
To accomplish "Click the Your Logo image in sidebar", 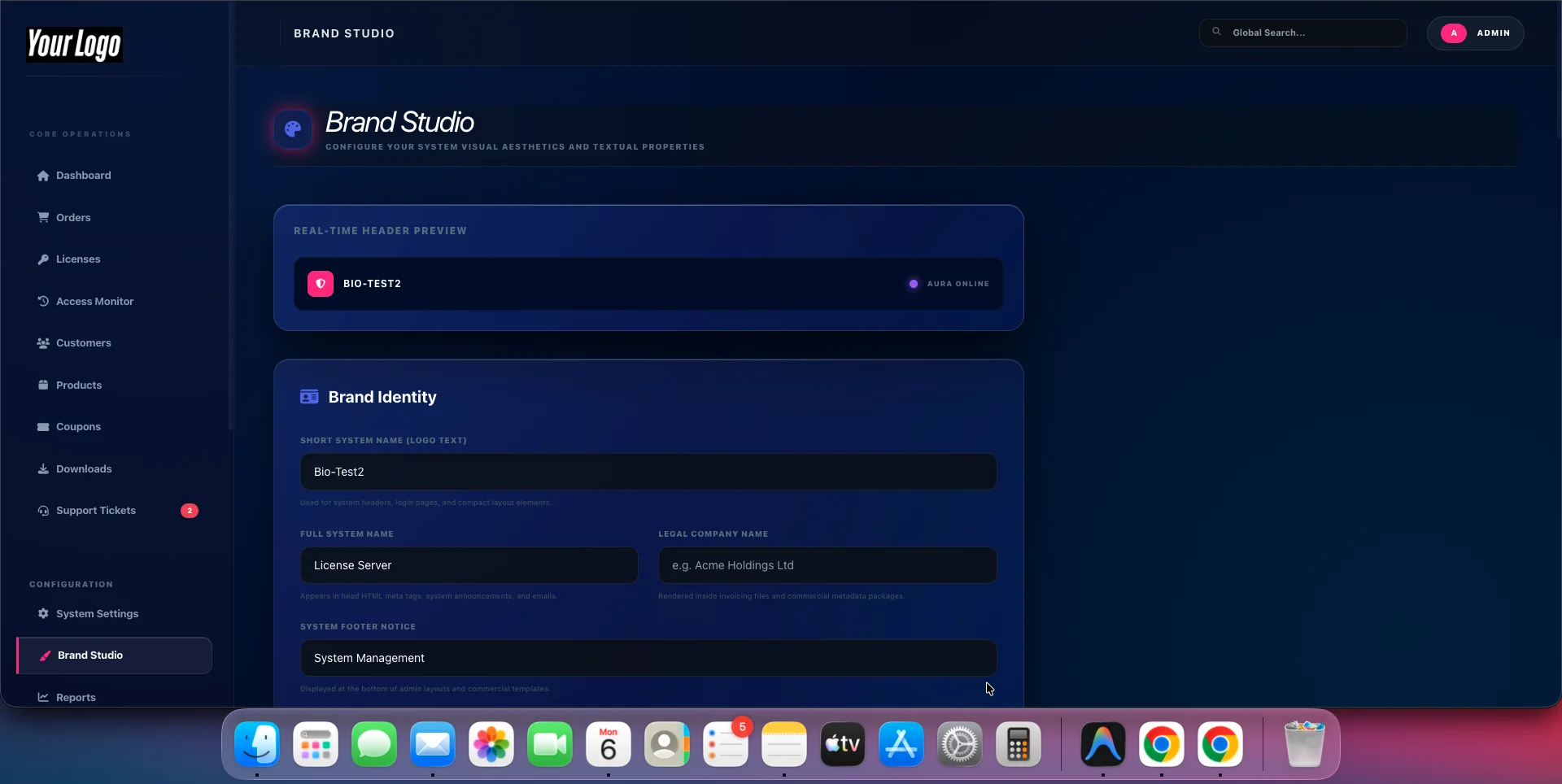I will tap(74, 45).
